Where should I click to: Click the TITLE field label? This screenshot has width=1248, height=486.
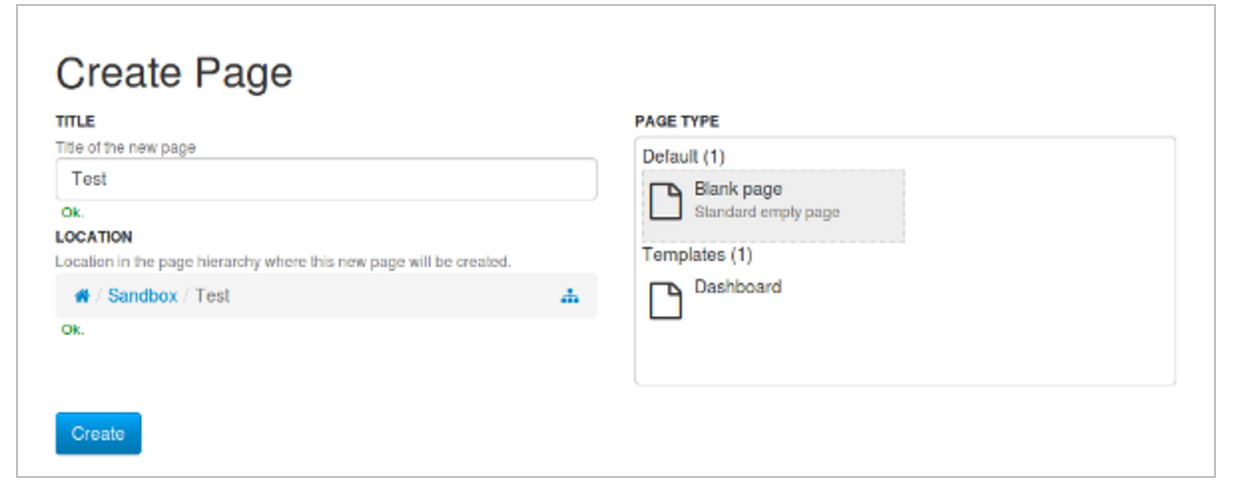(x=75, y=122)
